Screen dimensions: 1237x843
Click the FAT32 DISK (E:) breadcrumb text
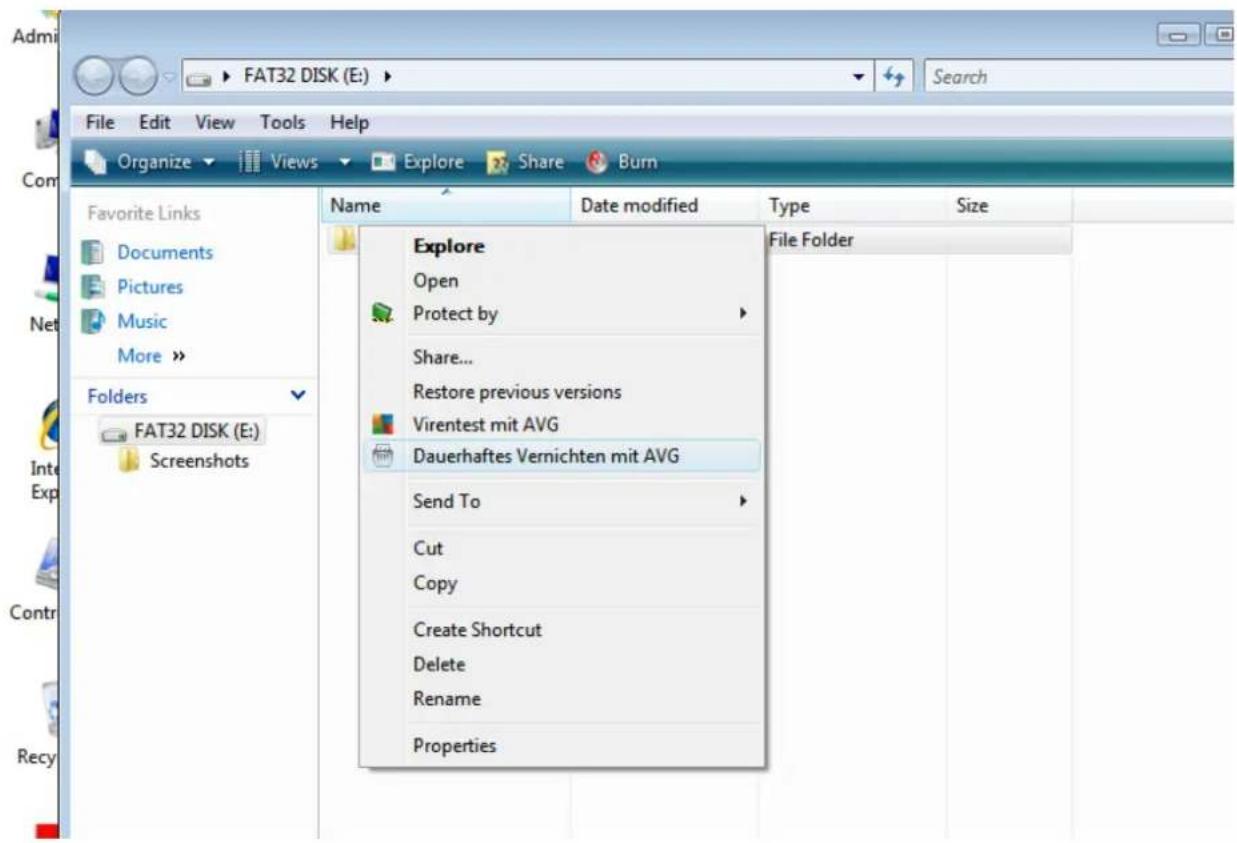307,77
